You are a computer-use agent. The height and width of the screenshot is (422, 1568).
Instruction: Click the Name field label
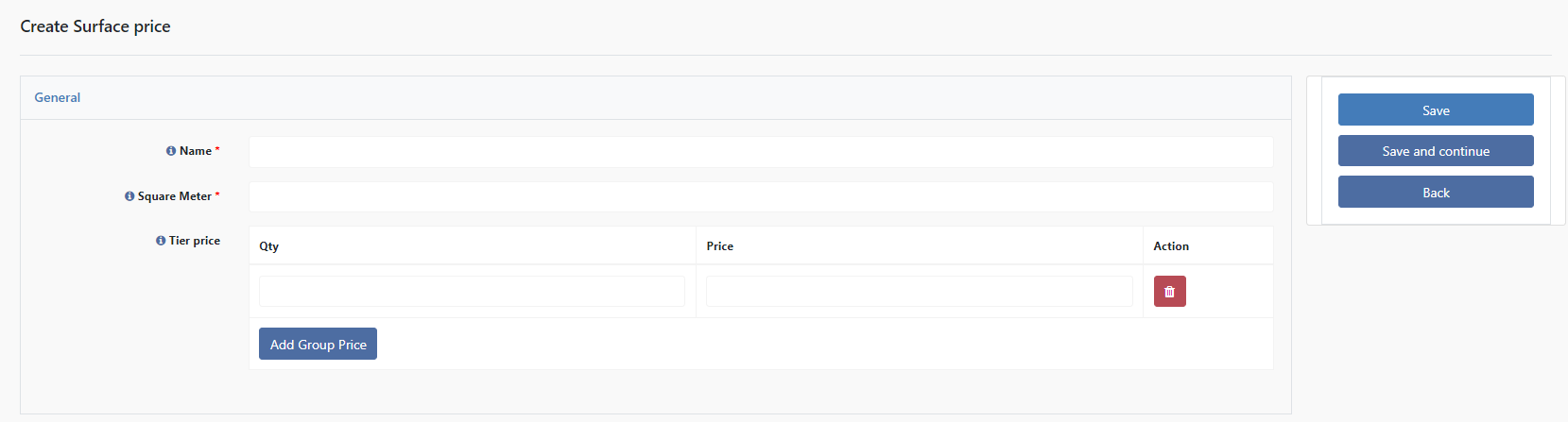click(196, 151)
